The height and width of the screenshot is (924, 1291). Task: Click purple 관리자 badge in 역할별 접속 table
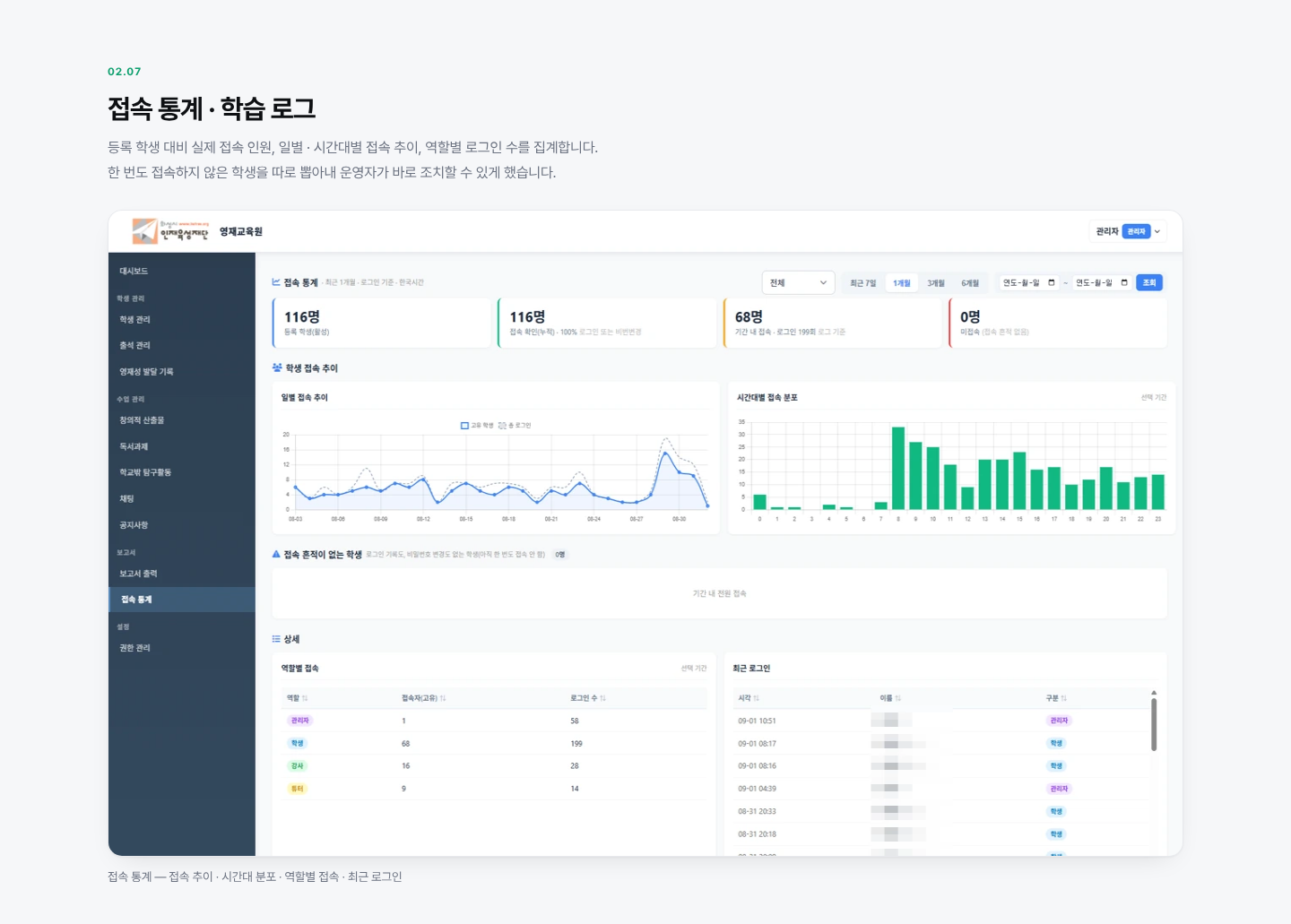pyautogui.click(x=299, y=721)
